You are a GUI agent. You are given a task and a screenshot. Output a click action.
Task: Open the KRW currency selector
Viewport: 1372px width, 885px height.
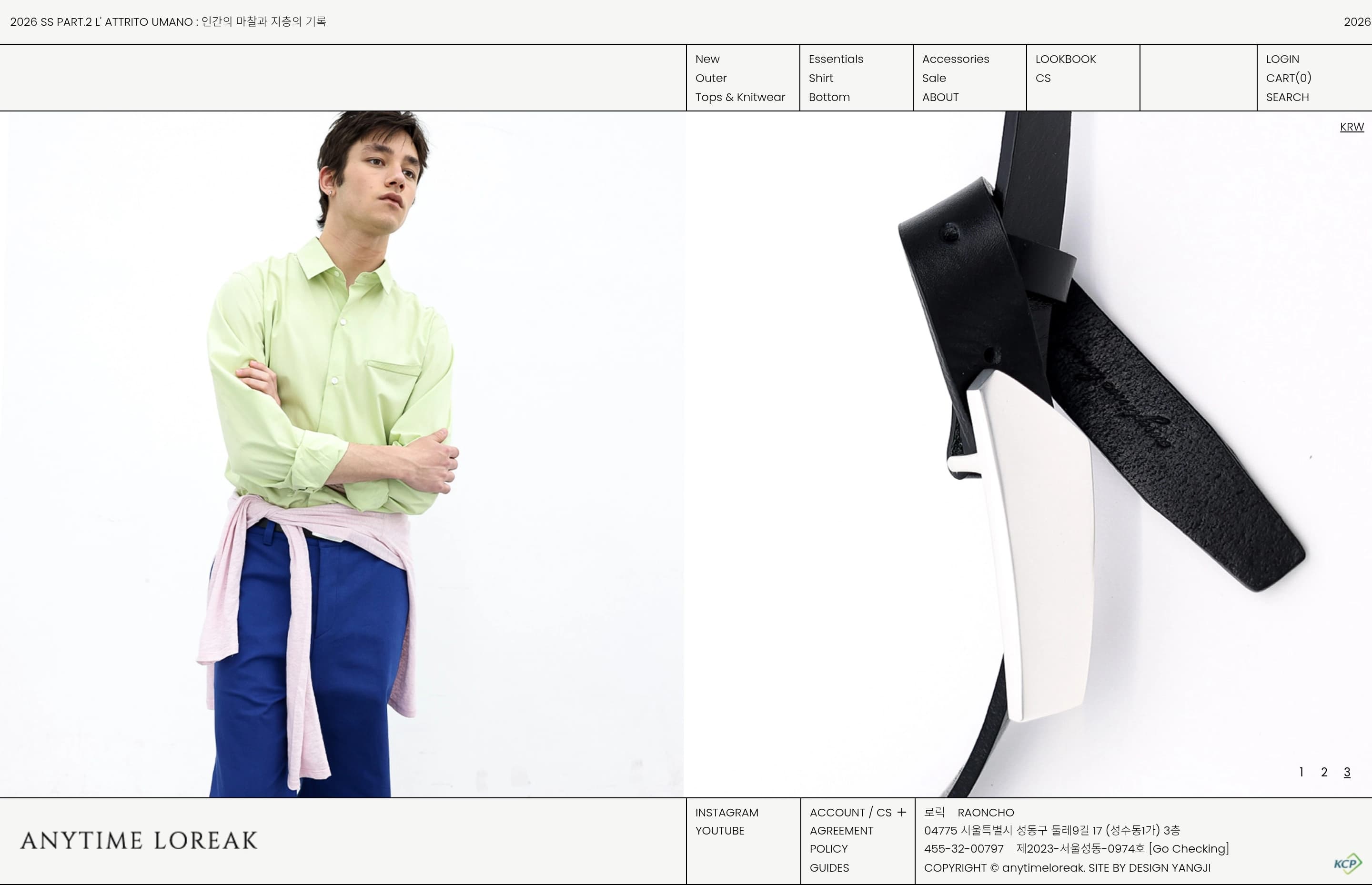tap(1352, 126)
